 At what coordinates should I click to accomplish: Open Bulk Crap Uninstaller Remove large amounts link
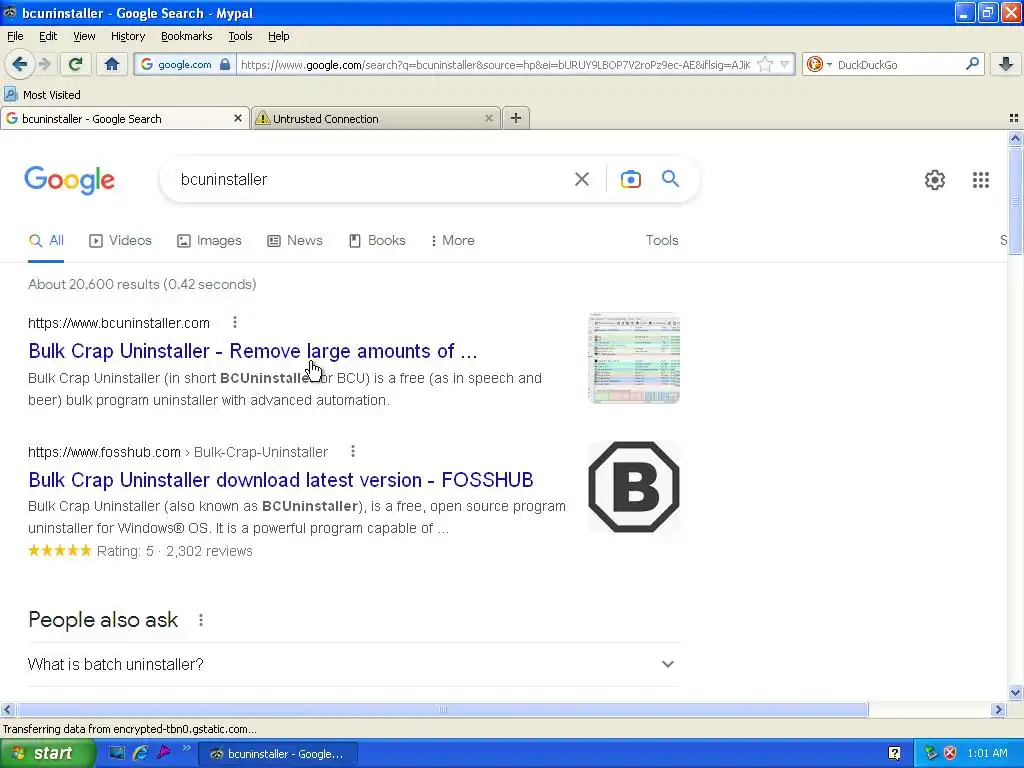tap(253, 351)
